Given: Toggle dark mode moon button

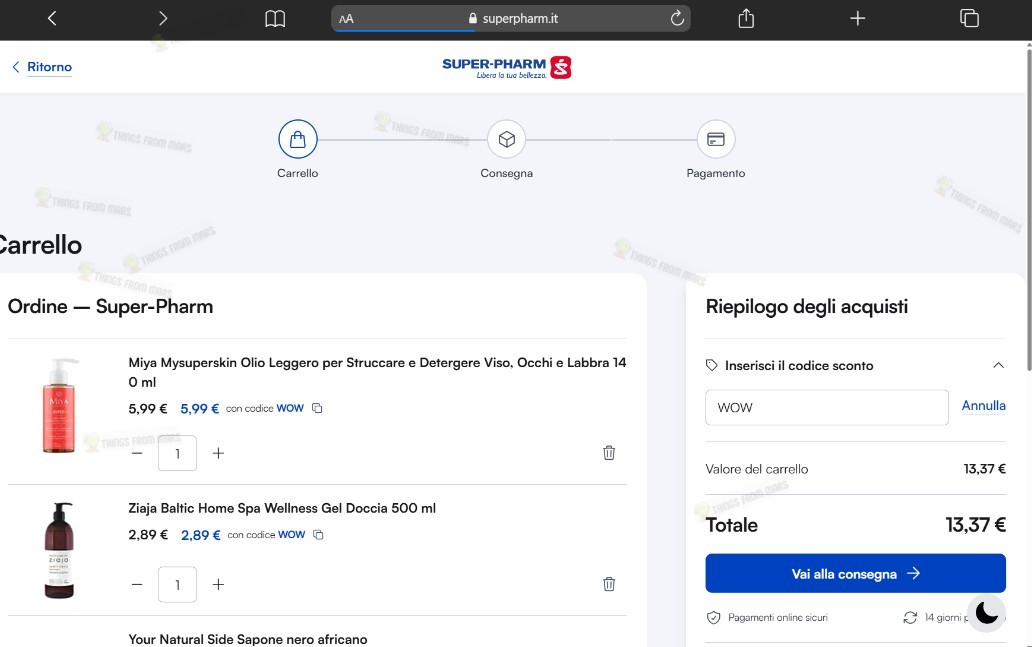Looking at the screenshot, I should (987, 612).
